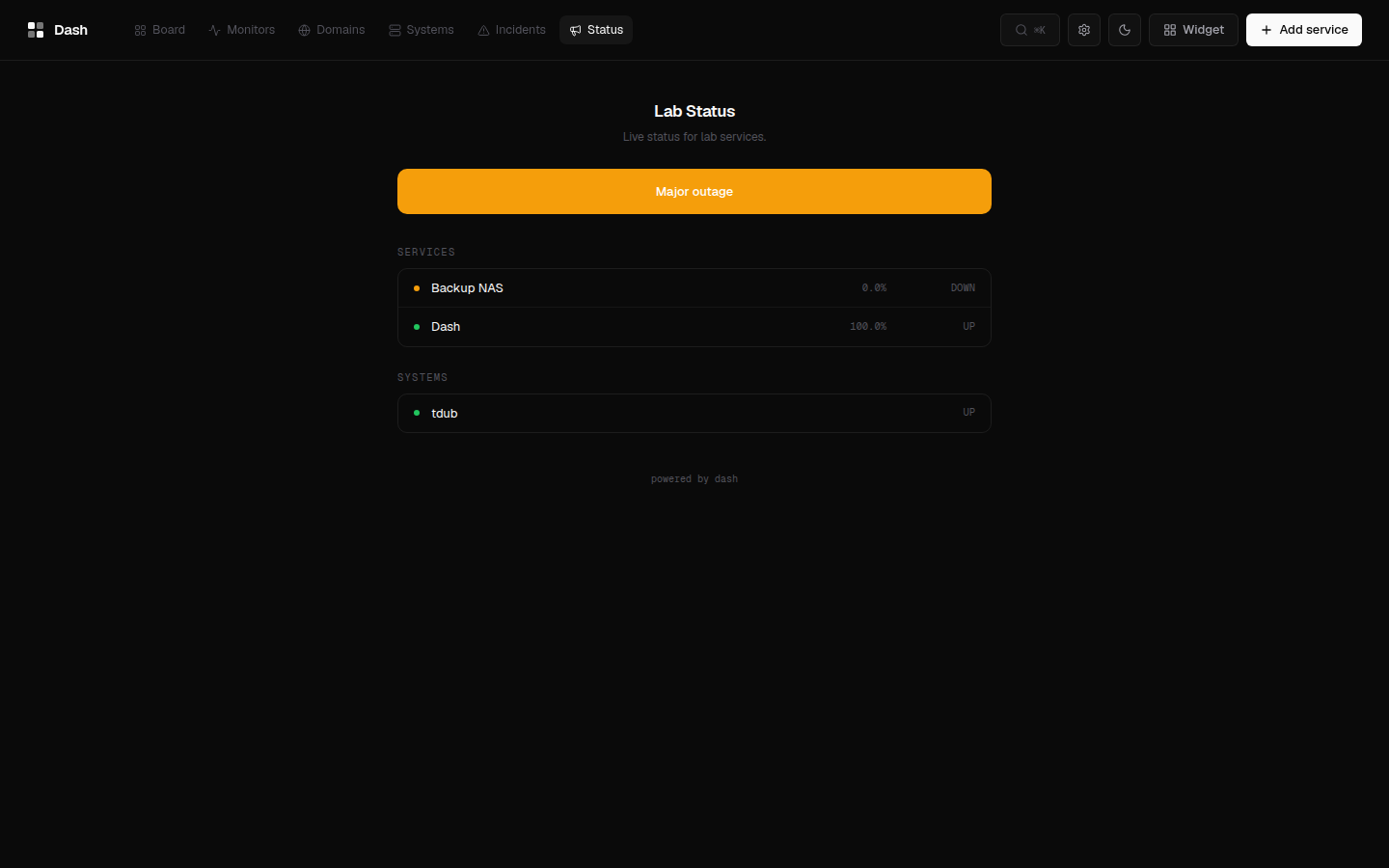
Task: Click the SERVICES section label
Action: [426, 253]
